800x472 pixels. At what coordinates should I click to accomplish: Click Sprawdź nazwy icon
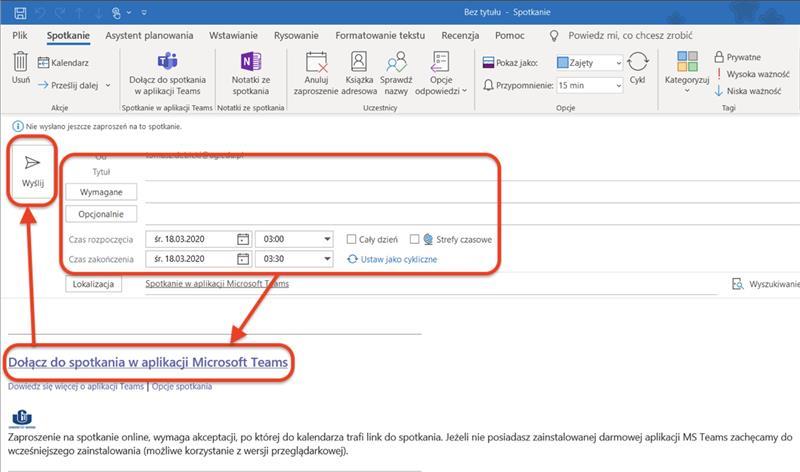[x=396, y=62]
